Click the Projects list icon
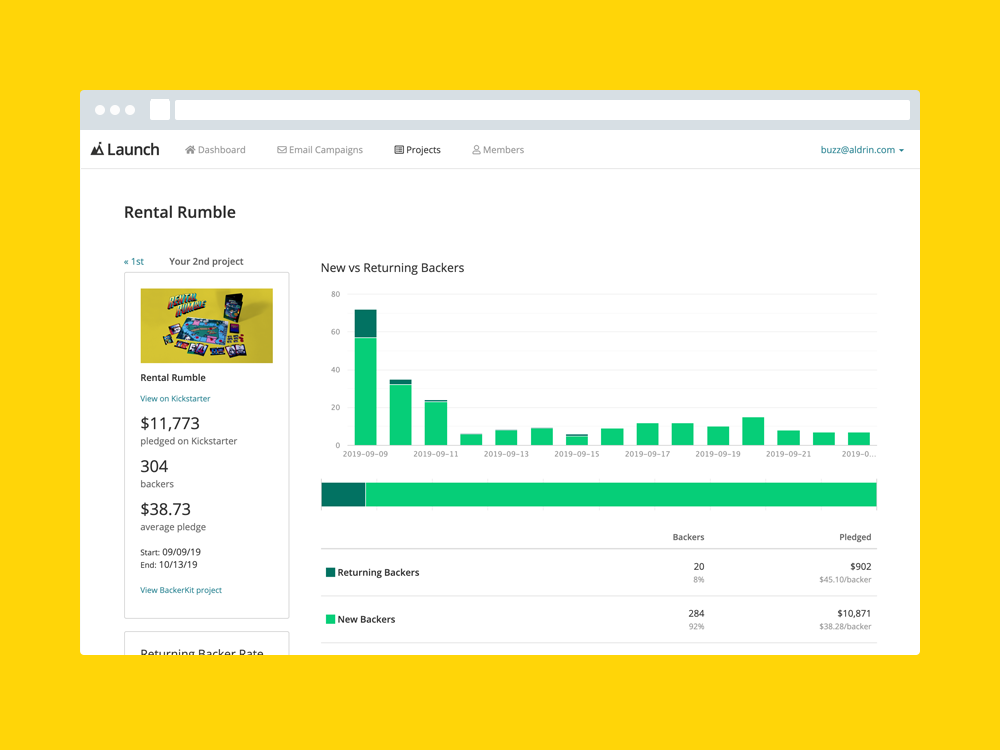The image size is (1000, 750). 399,150
